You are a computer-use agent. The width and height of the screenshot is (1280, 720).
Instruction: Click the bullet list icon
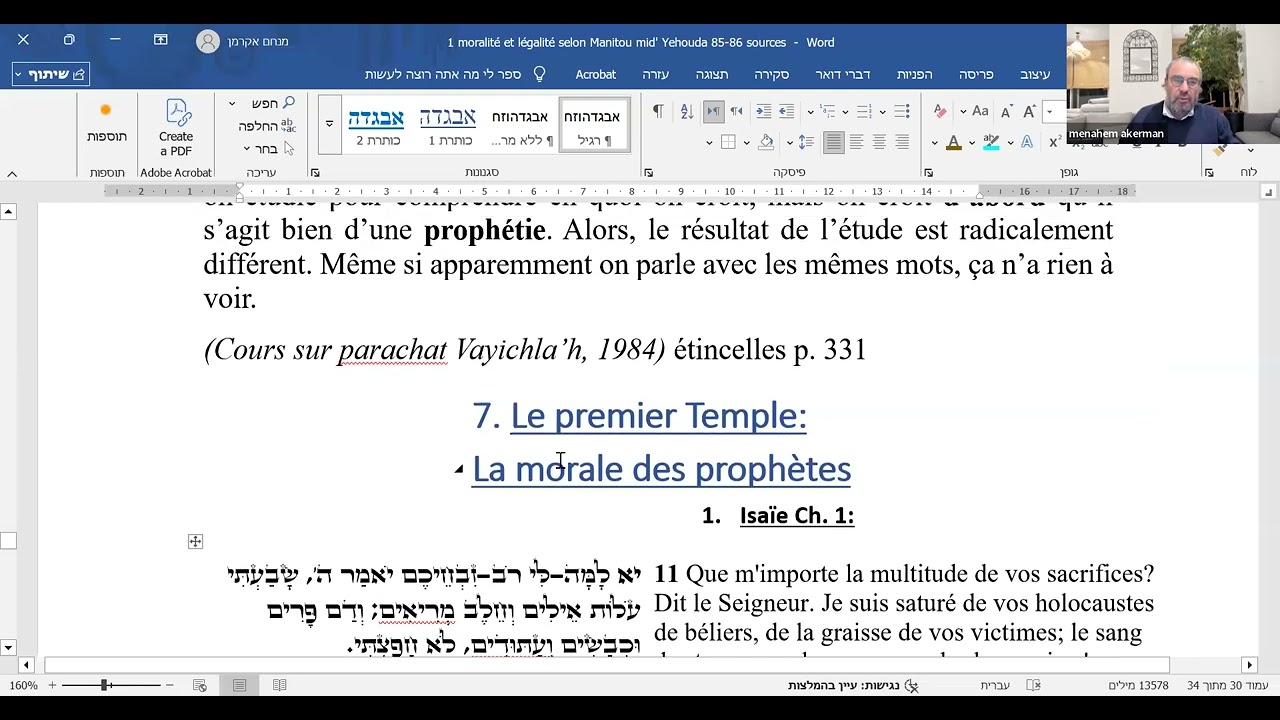[902, 112]
